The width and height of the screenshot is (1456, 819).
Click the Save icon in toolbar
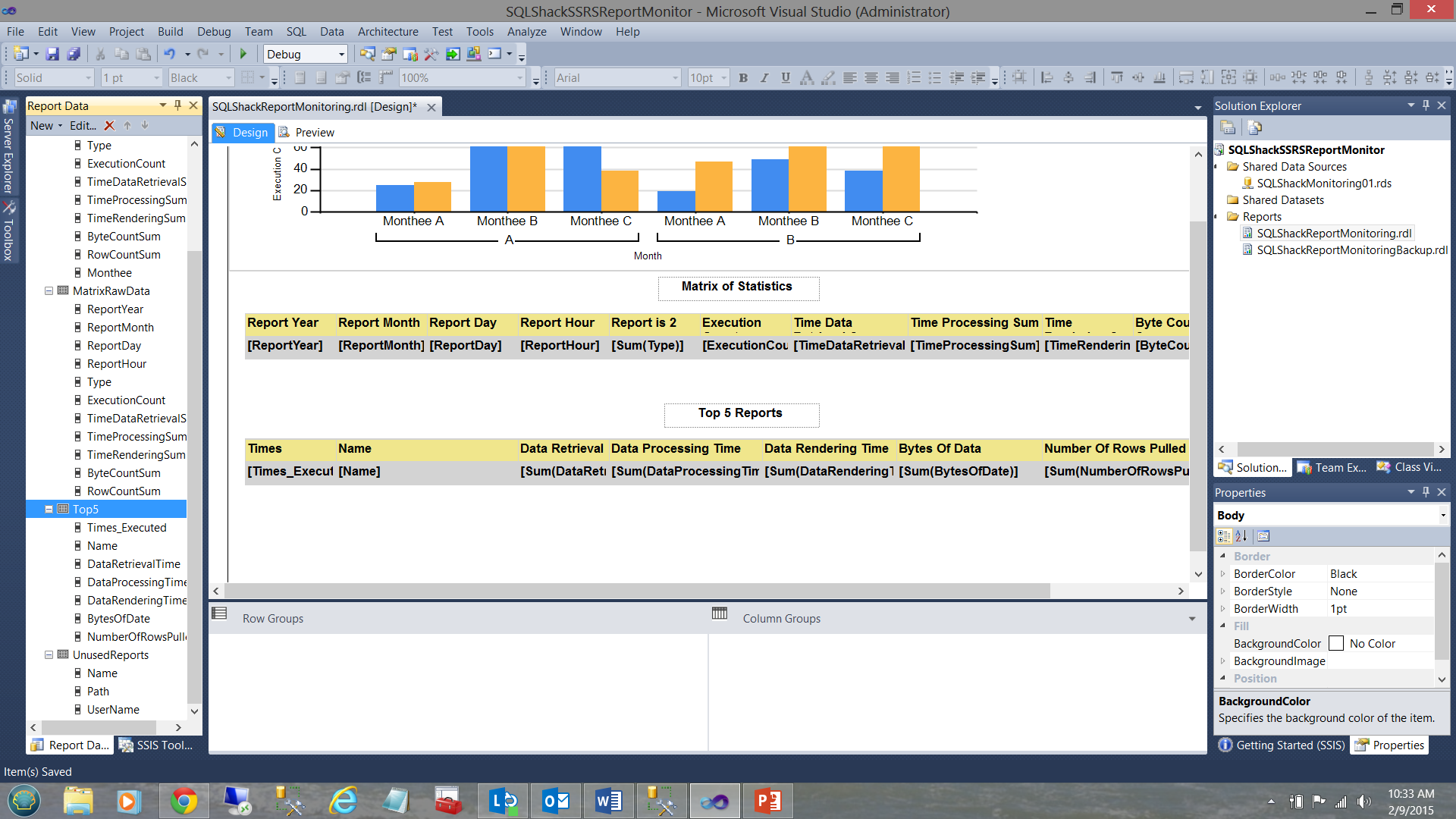click(x=52, y=54)
